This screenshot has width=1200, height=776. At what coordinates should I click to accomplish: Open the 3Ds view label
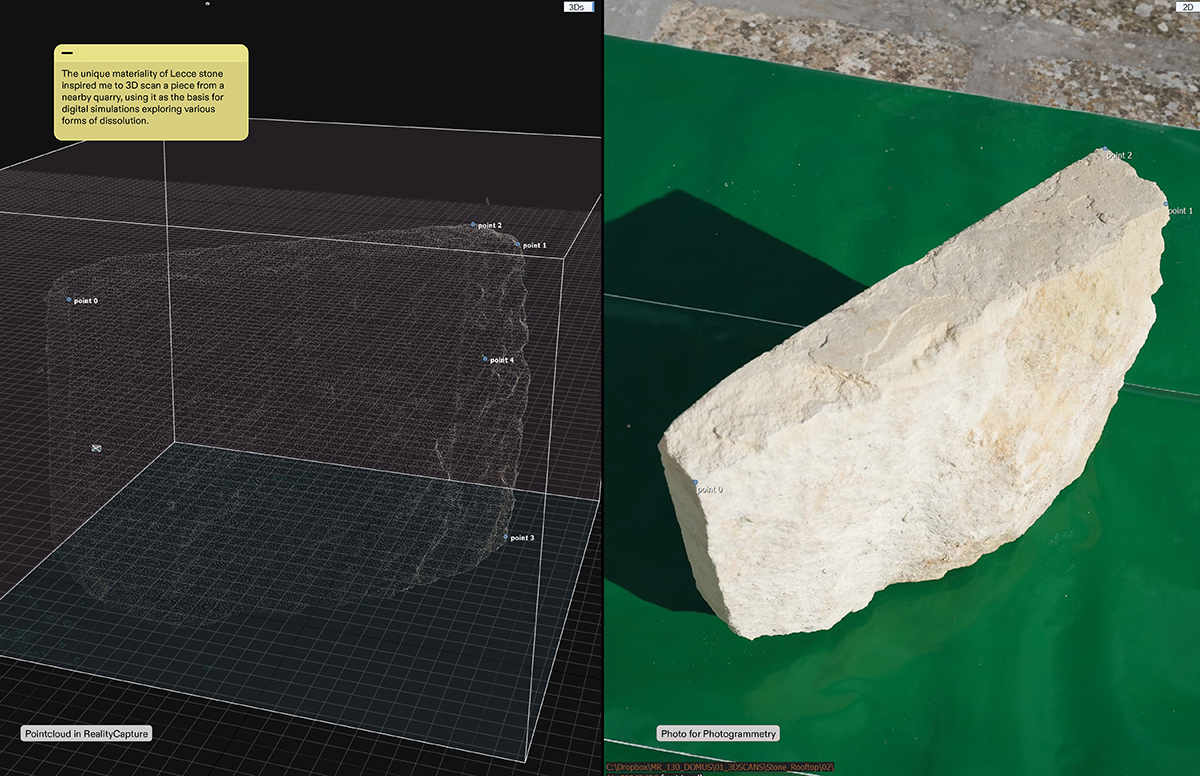pos(576,7)
